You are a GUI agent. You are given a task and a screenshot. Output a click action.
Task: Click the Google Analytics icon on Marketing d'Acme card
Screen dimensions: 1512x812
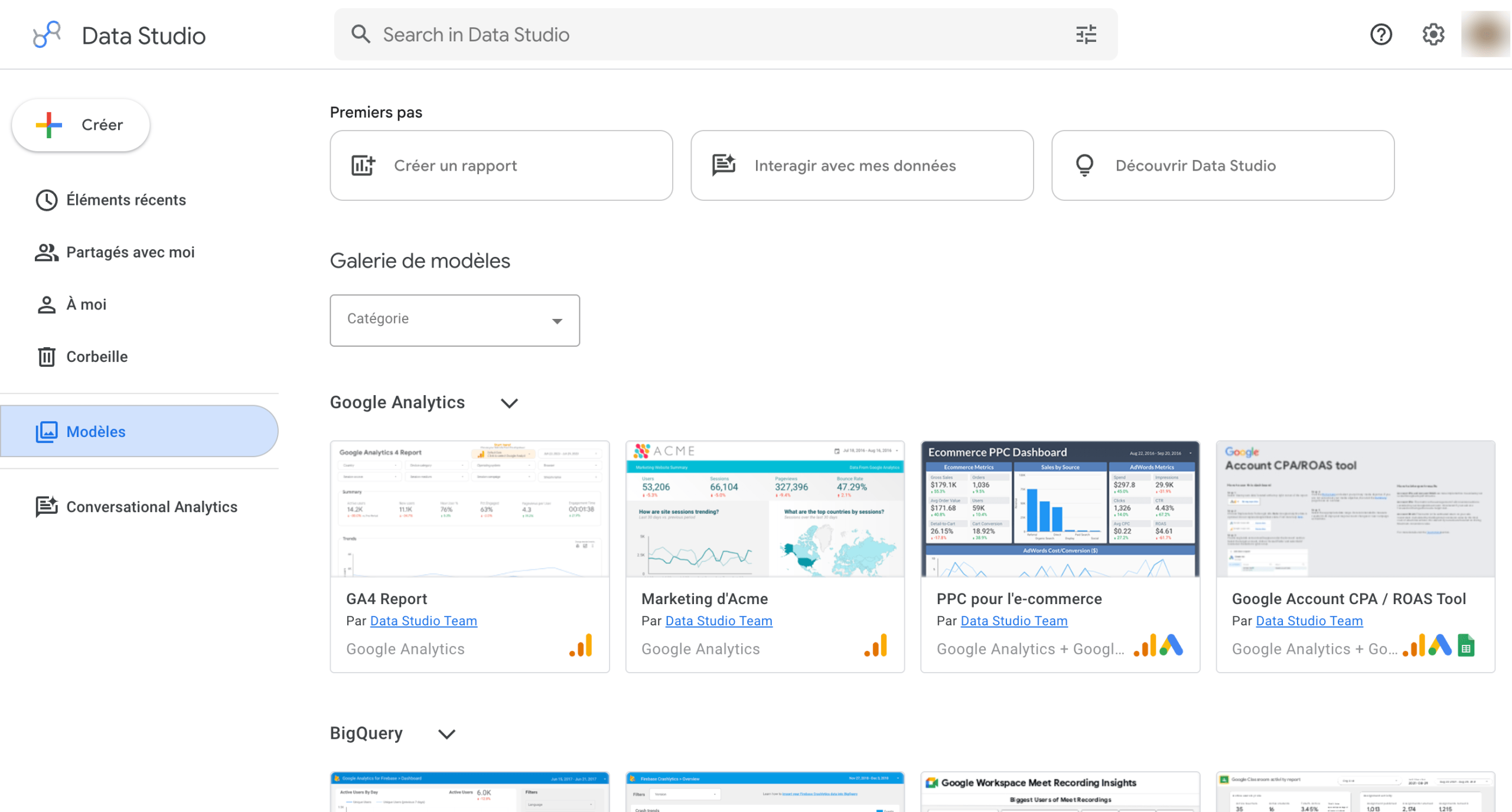coord(876,645)
